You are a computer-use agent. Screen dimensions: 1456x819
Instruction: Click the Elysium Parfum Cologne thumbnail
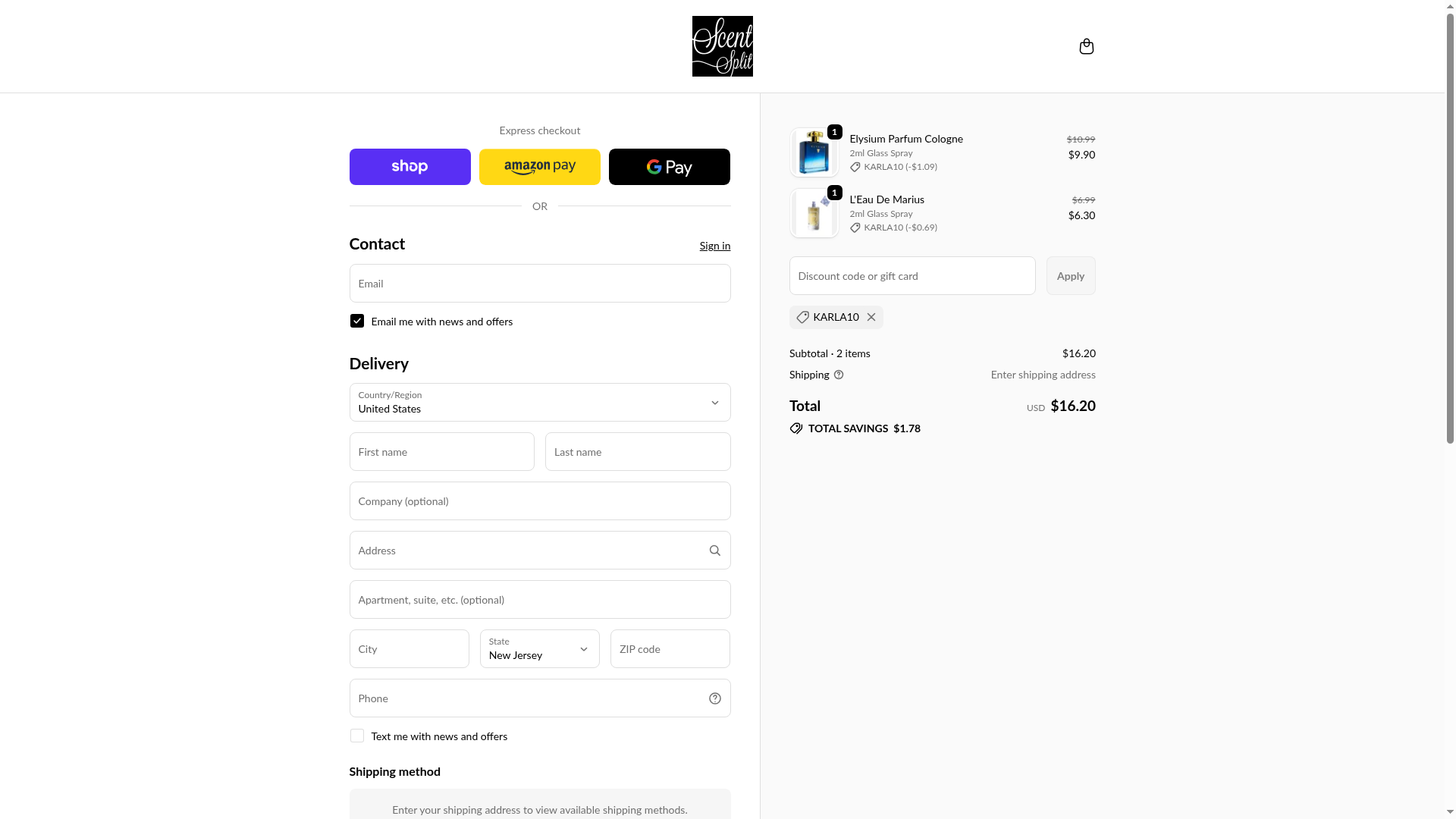[x=814, y=152]
